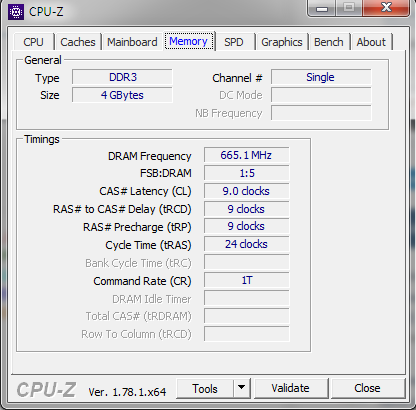Viewport: 416px width, 410px height.
Task: Click the empty Total CAS# (tRDRAM) field
Action: pos(246,316)
